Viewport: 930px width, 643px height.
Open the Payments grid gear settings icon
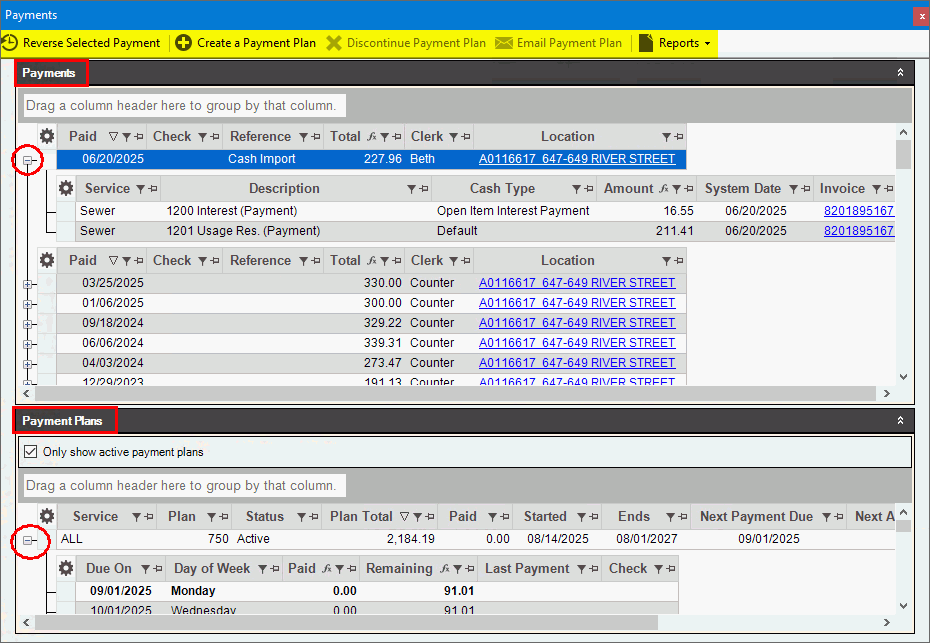47,137
